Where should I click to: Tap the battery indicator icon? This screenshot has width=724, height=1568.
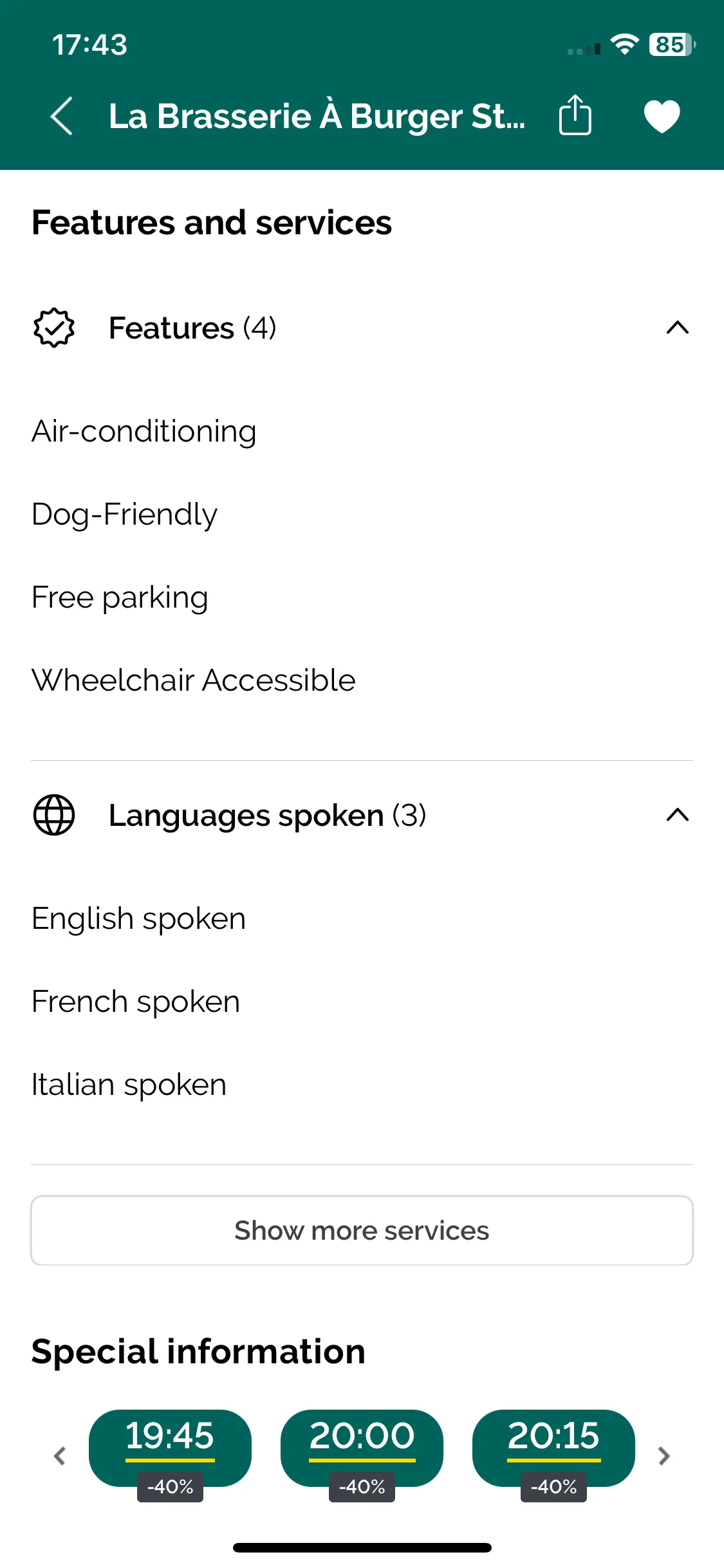point(673,44)
